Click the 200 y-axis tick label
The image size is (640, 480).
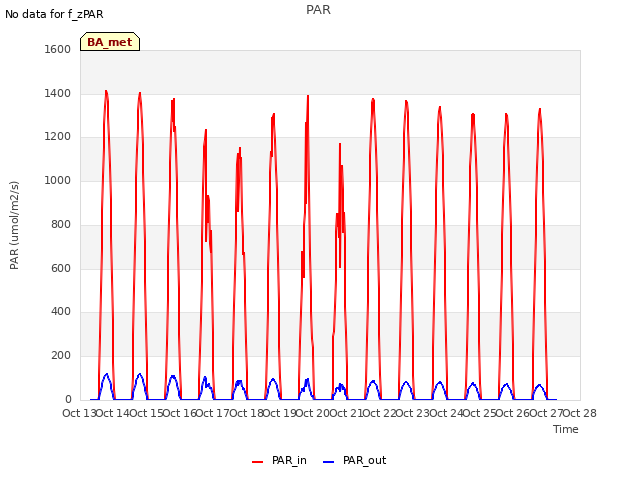(61, 356)
